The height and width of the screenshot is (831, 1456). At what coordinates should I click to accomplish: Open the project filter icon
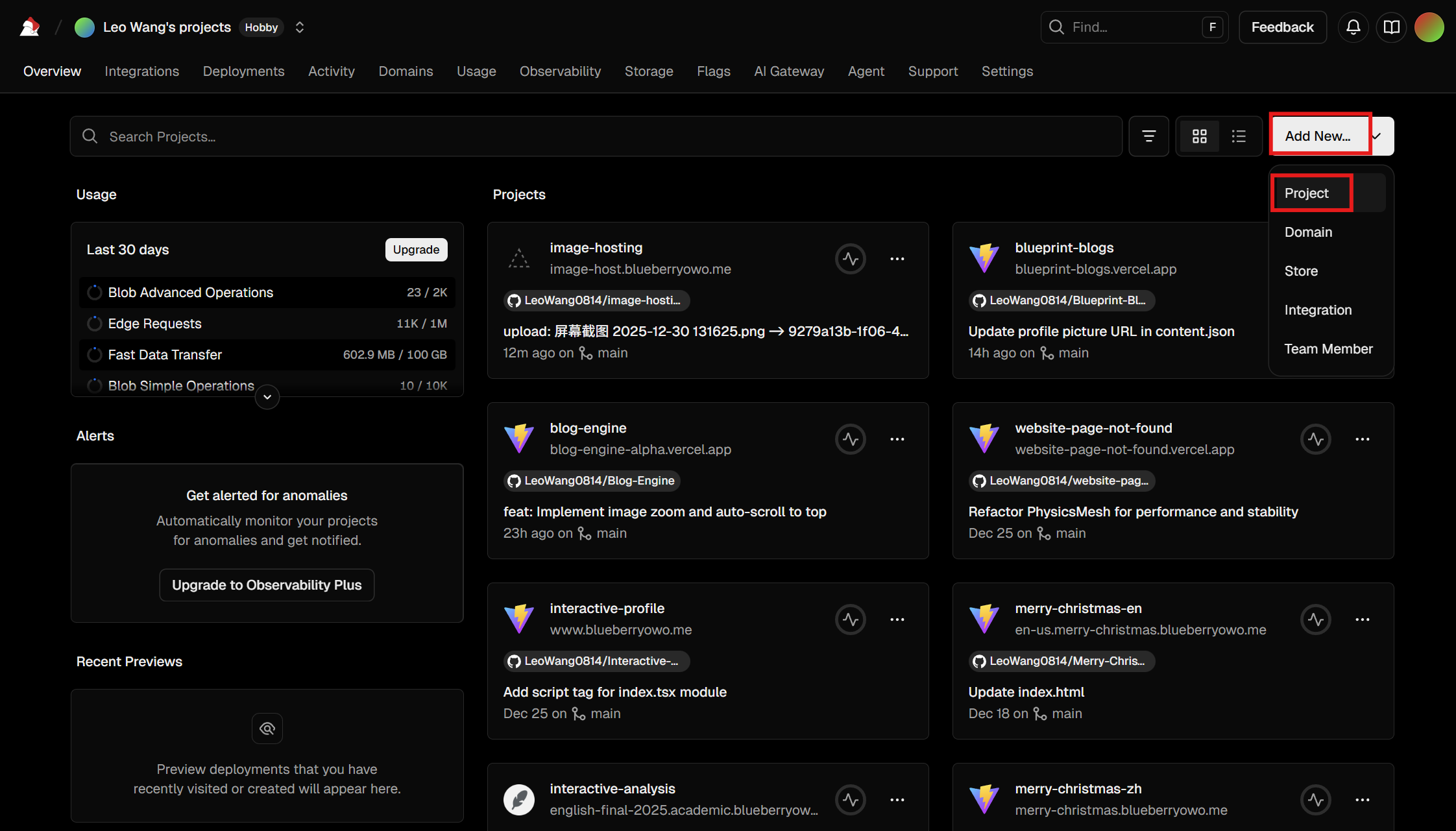[x=1148, y=136]
